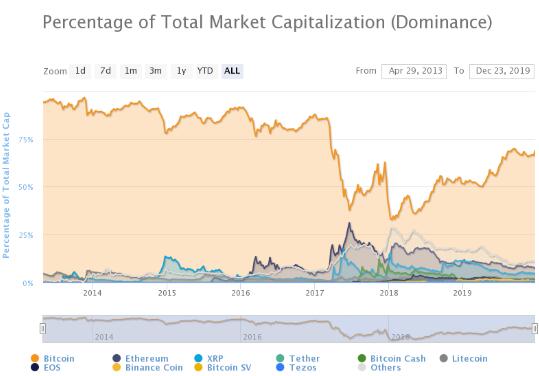Click the Litecoin gray legend circle
Viewport: 539px width, 376px height.
443,358
